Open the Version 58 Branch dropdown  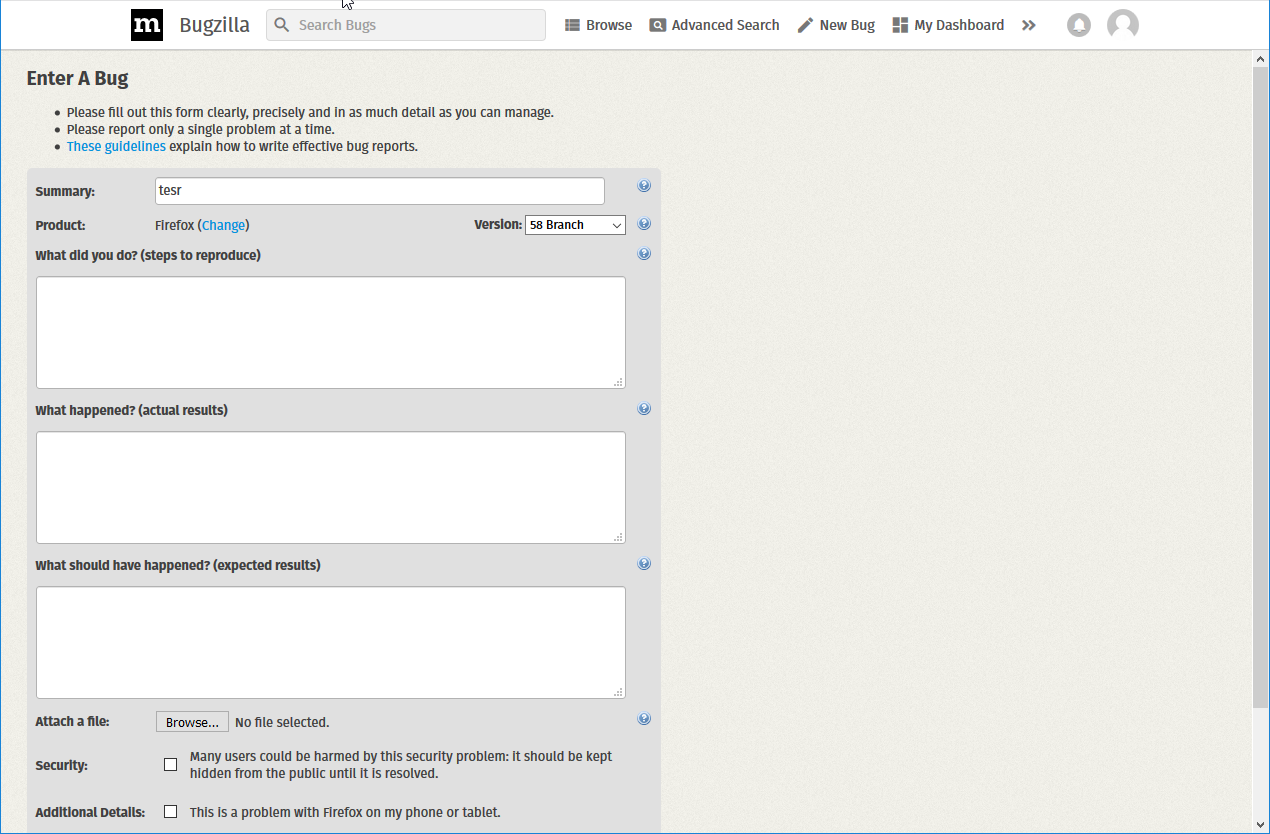click(x=575, y=225)
